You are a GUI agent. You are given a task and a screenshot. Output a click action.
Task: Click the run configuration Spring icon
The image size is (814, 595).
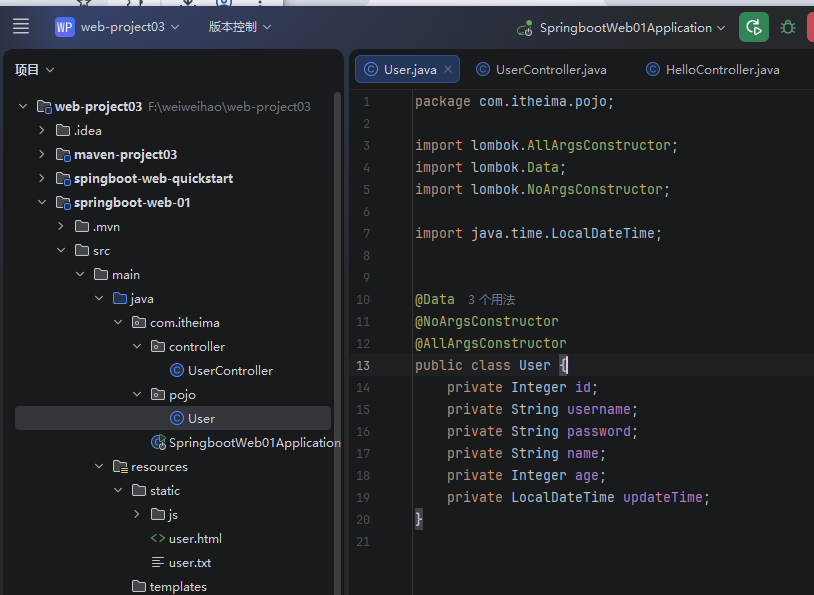click(x=525, y=28)
